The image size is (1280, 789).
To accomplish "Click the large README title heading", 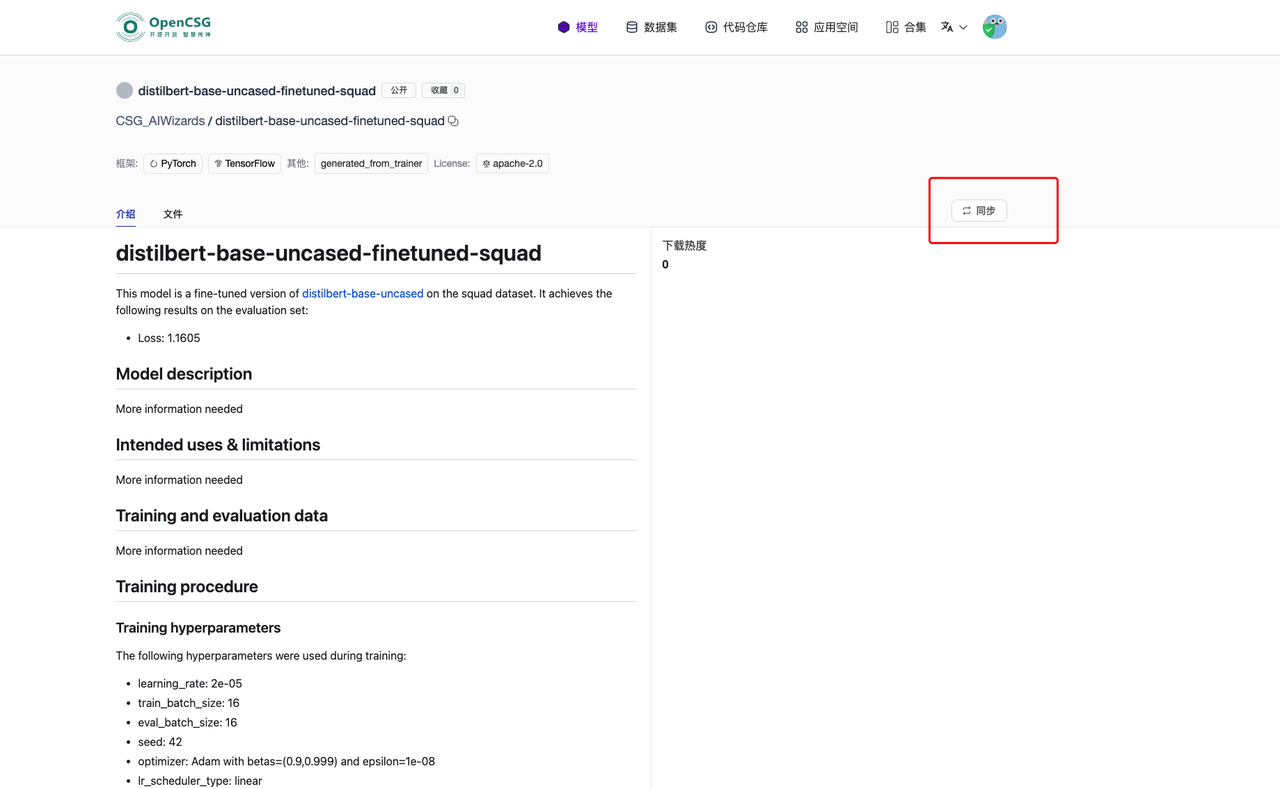I will [x=329, y=253].
